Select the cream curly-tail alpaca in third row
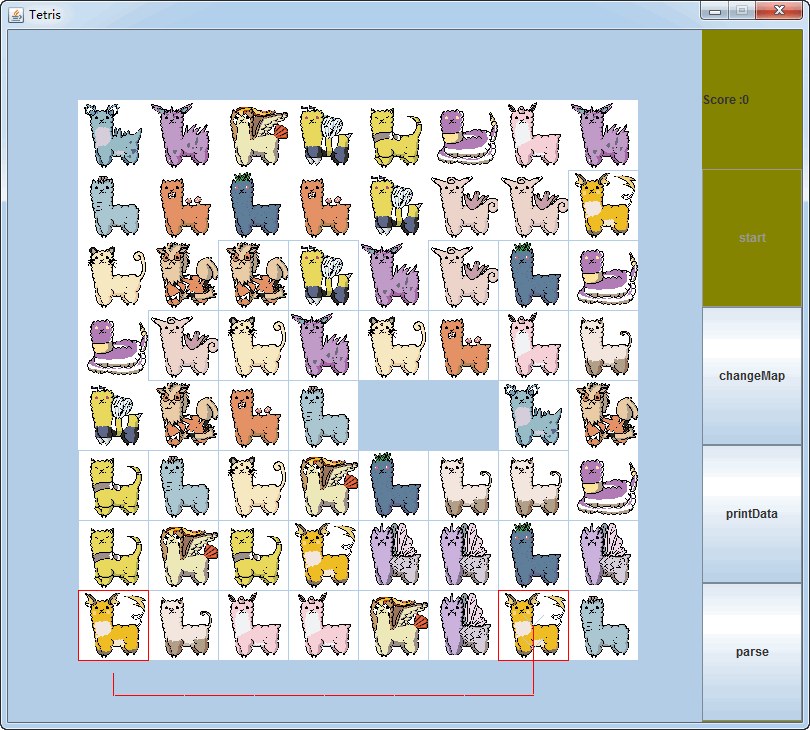Image resolution: width=810 pixels, height=730 pixels. tap(113, 275)
